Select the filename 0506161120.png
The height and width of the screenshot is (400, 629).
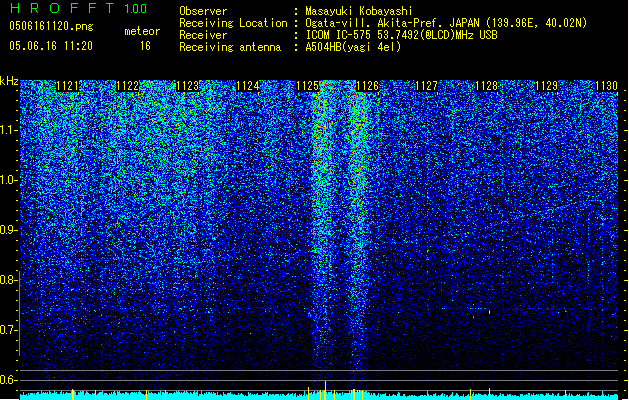coord(51,26)
